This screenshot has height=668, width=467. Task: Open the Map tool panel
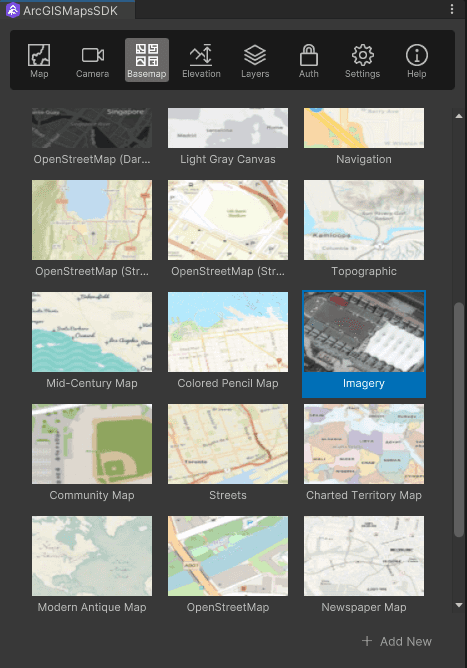(39, 60)
